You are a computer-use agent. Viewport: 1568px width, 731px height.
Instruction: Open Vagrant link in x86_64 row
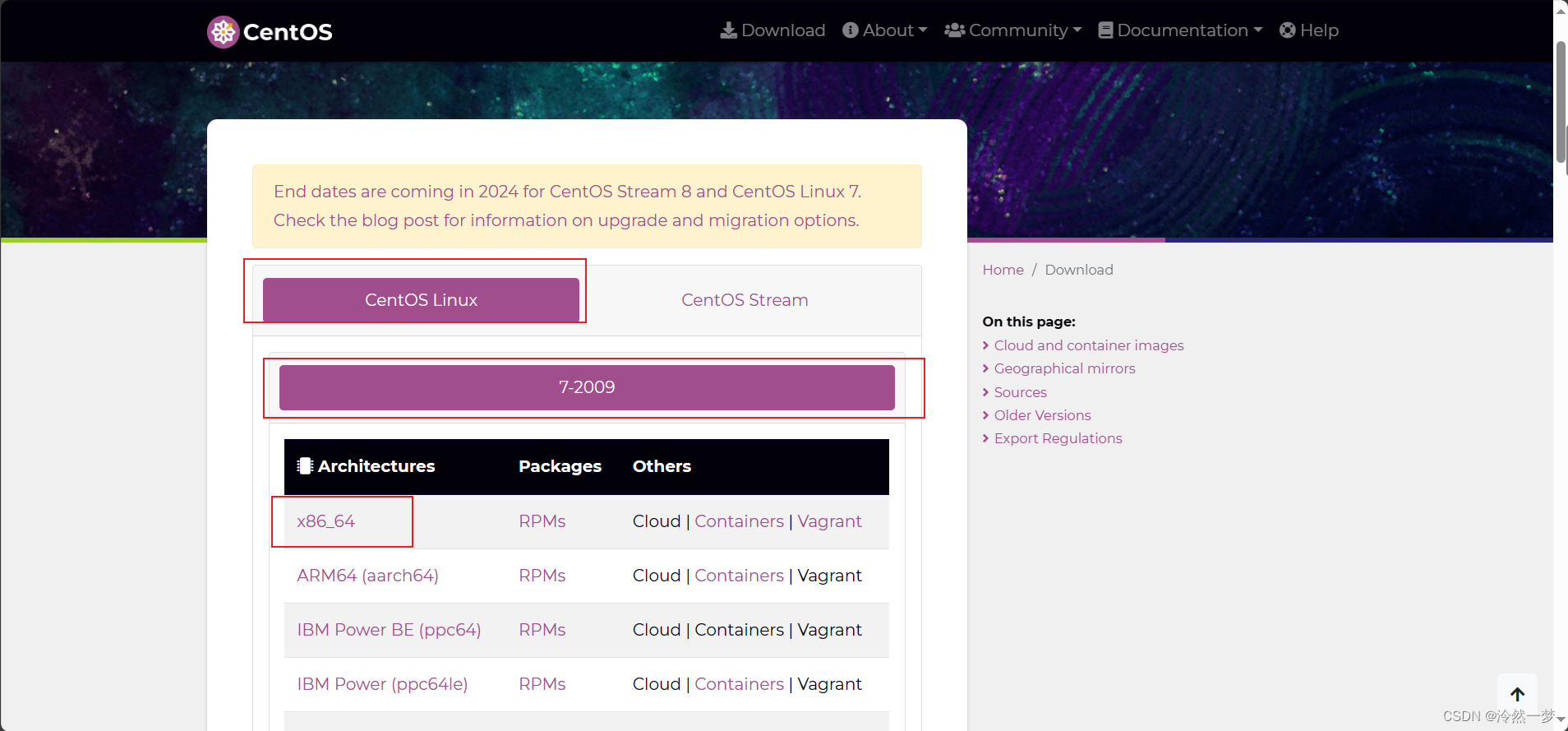point(829,521)
